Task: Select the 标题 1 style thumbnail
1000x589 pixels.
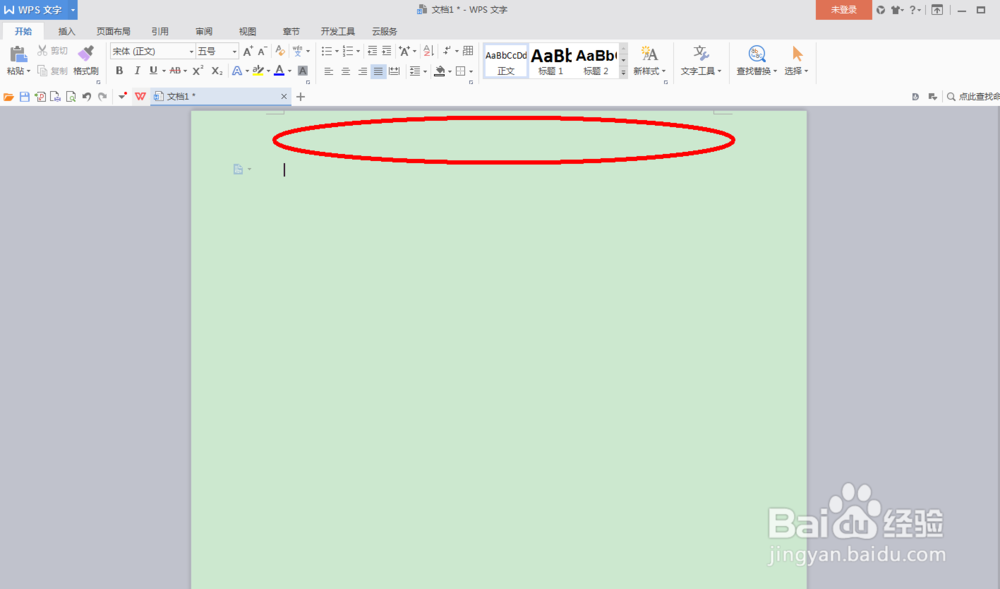Action: tap(550, 61)
